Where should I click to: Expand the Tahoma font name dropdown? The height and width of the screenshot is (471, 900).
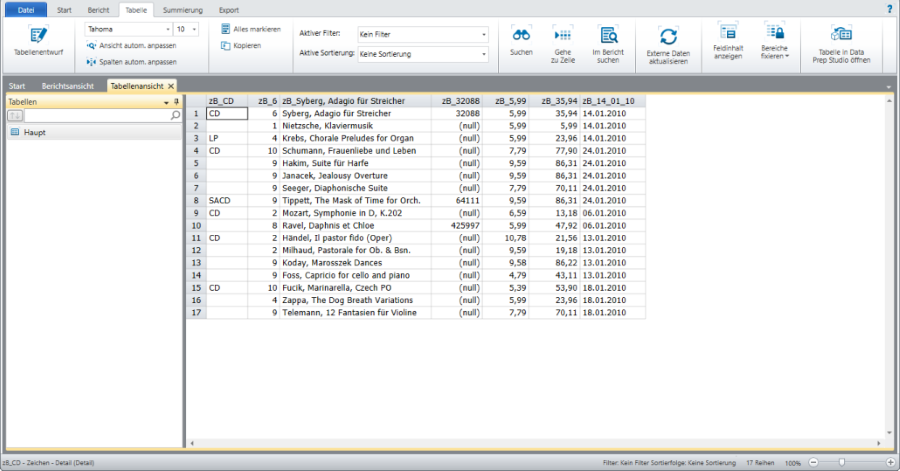(x=166, y=30)
